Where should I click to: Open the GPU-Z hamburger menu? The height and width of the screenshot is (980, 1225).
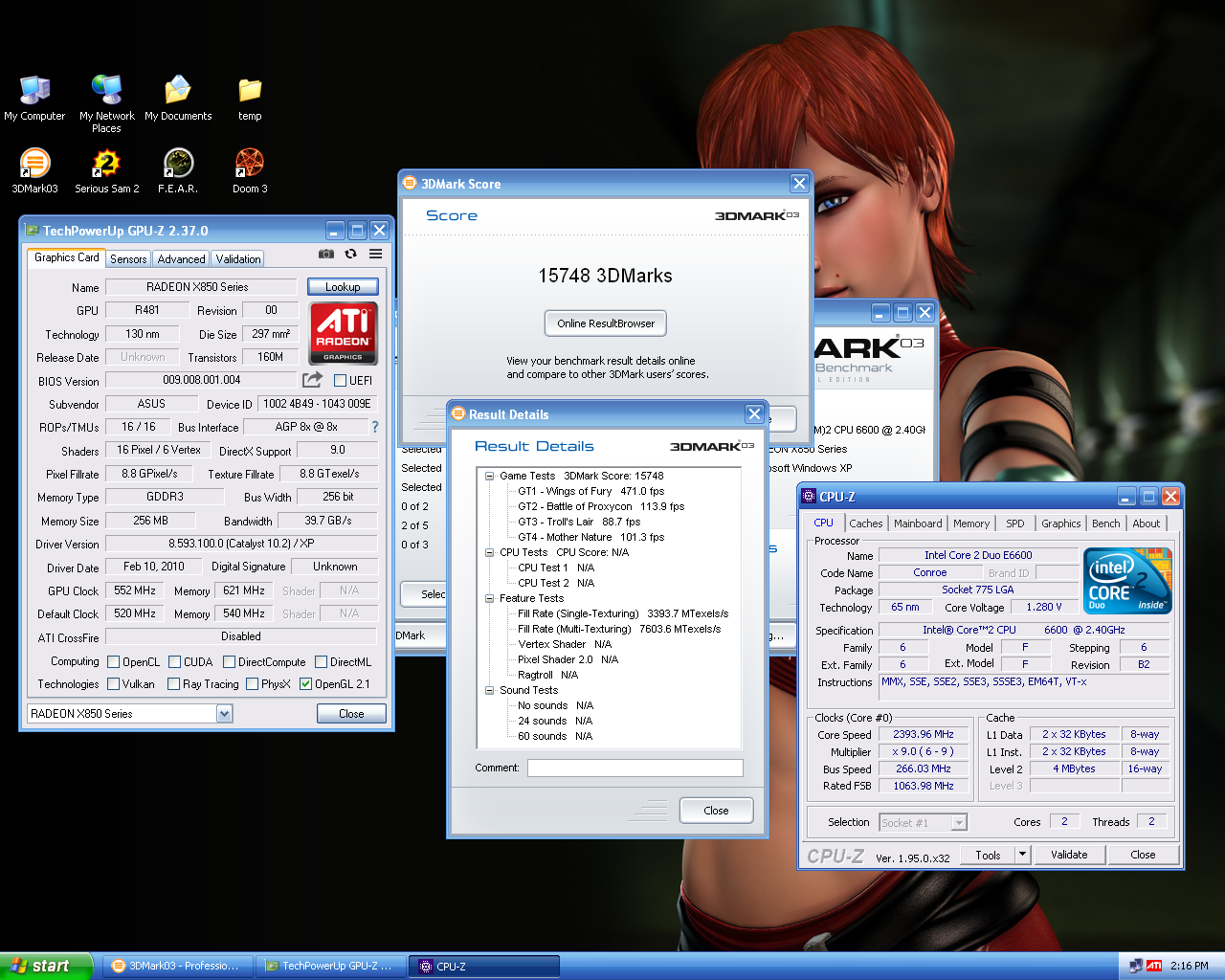point(376,254)
